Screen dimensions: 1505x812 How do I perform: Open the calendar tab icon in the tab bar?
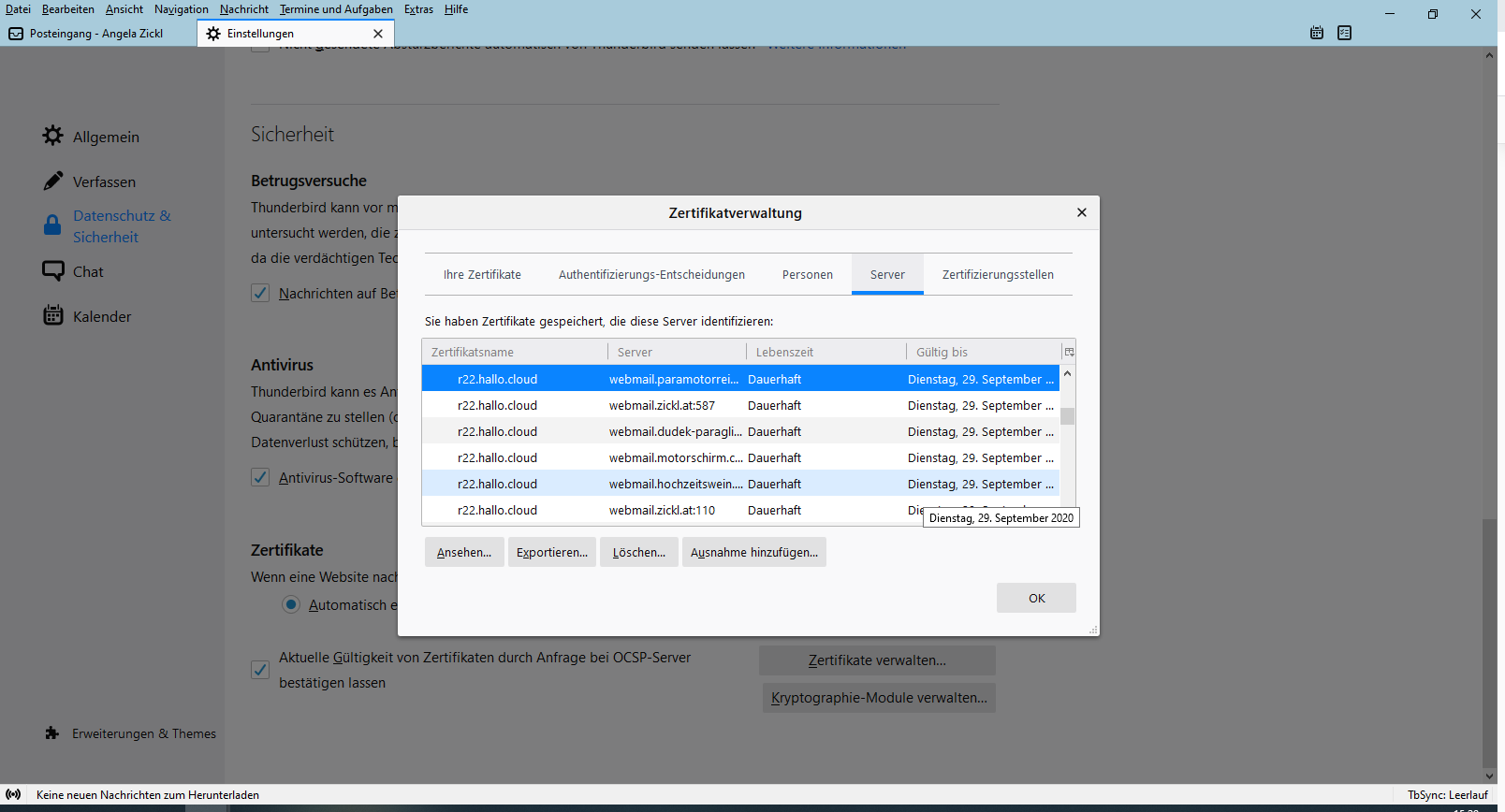1317,33
